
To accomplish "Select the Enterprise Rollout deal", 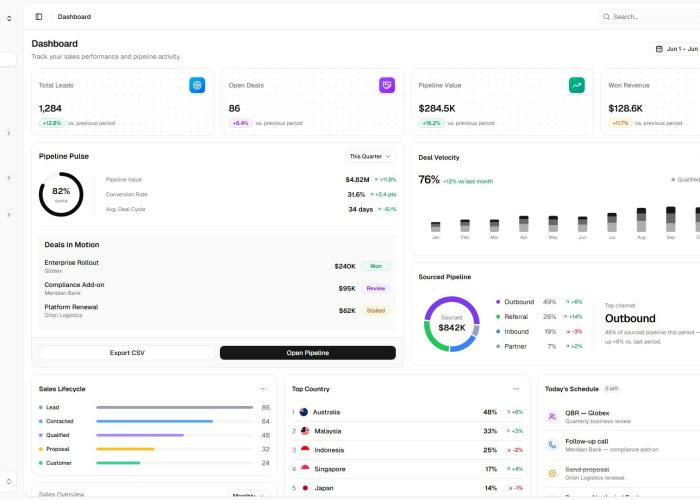I will [x=217, y=266].
